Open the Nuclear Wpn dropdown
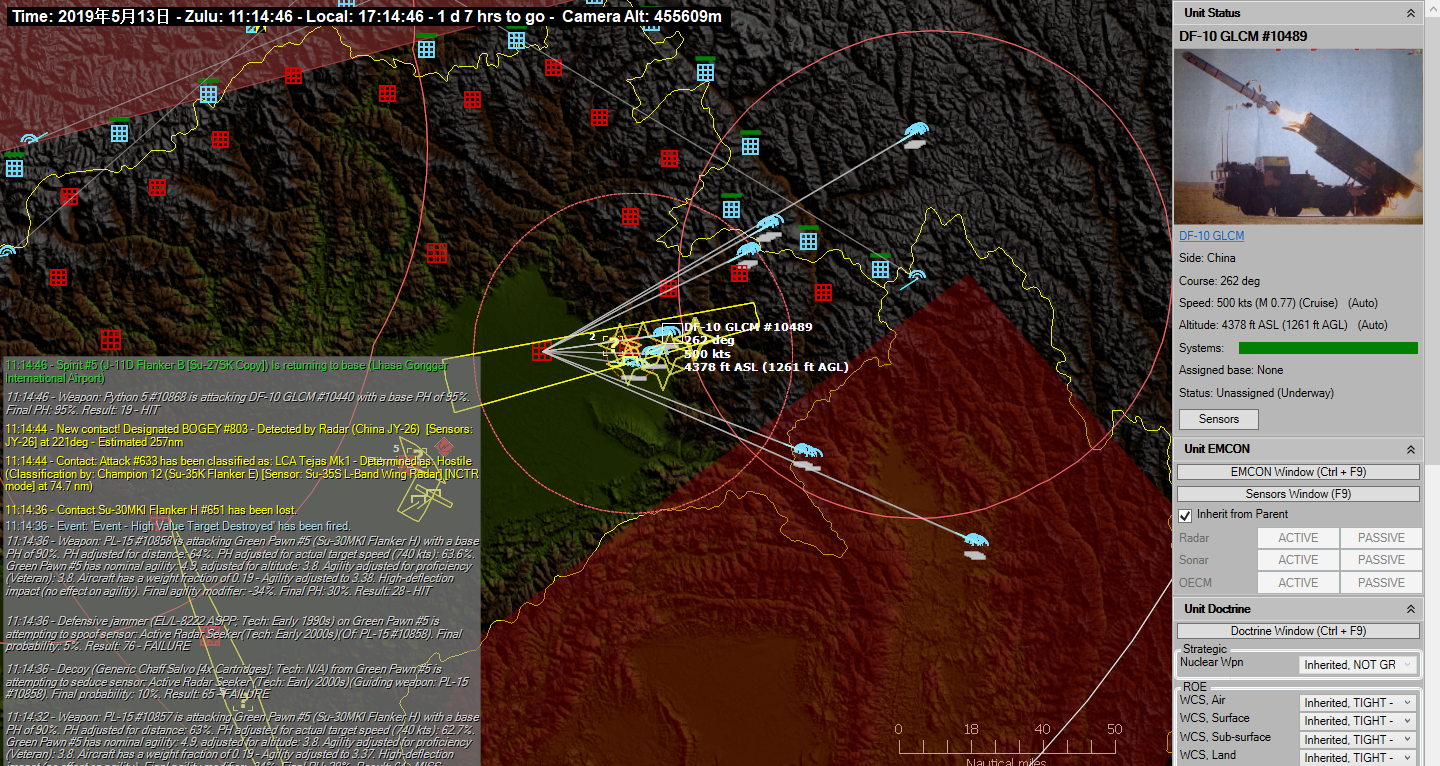The image size is (1440, 766). pyautogui.click(x=1358, y=665)
